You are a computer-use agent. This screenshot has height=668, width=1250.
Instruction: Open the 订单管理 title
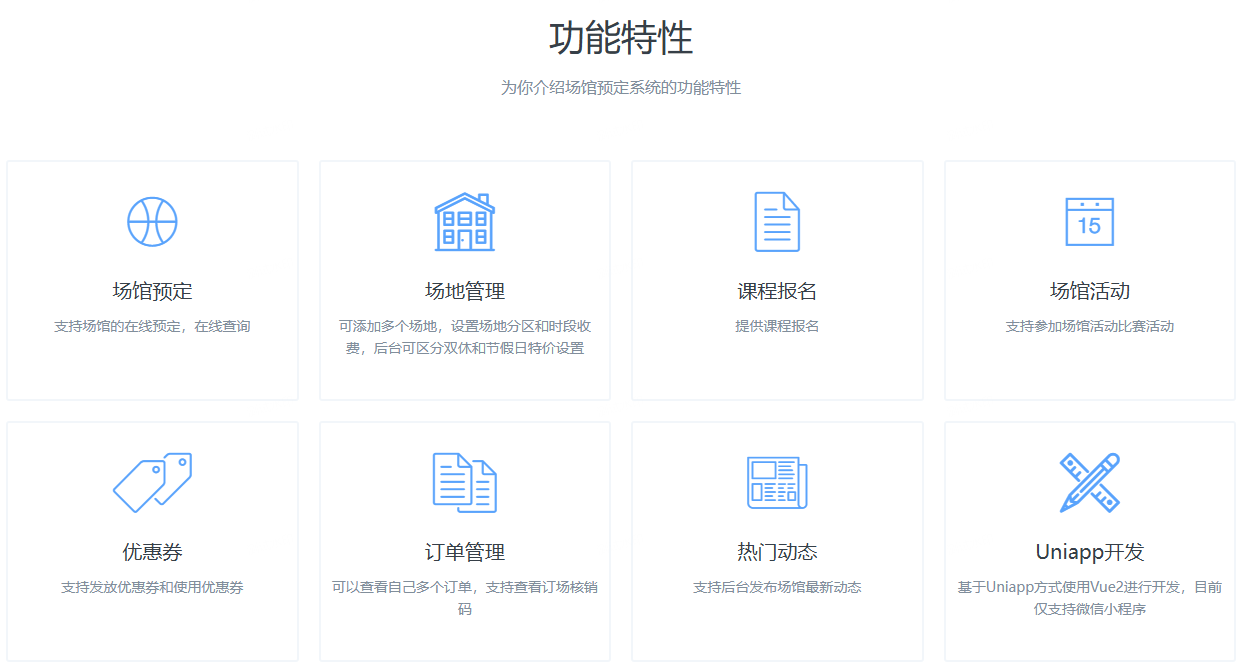click(x=464, y=552)
